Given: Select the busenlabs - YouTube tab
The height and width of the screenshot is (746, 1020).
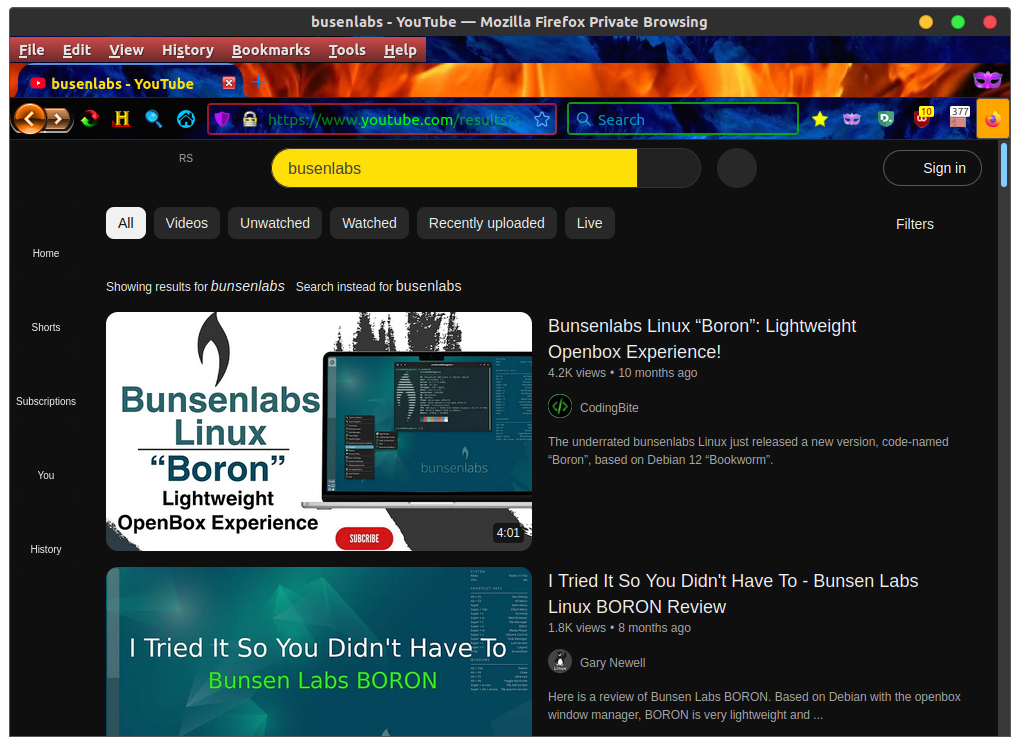Looking at the screenshot, I should click(129, 83).
